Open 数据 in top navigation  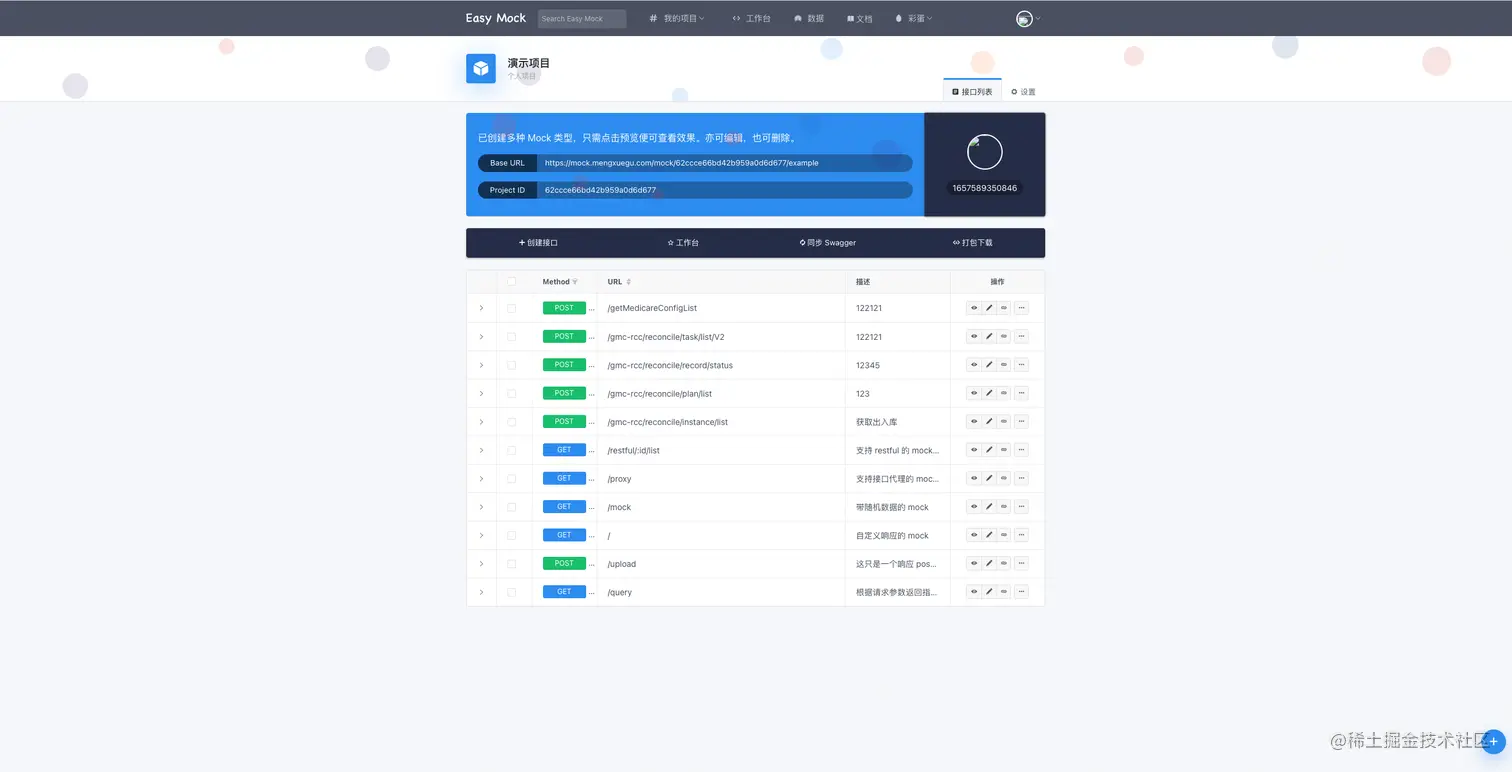[x=809, y=18]
